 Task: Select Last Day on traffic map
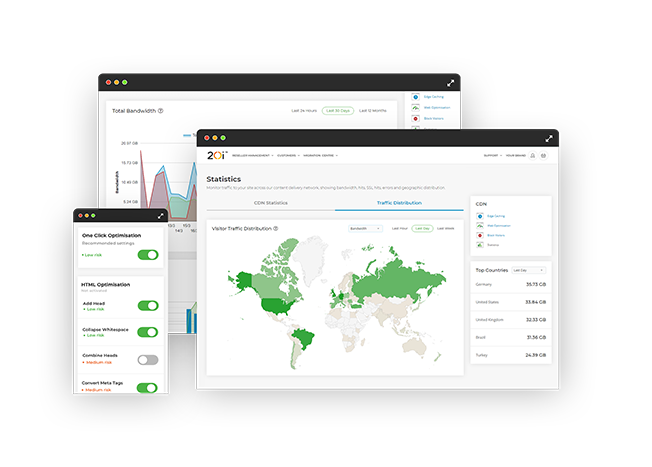[x=422, y=228]
